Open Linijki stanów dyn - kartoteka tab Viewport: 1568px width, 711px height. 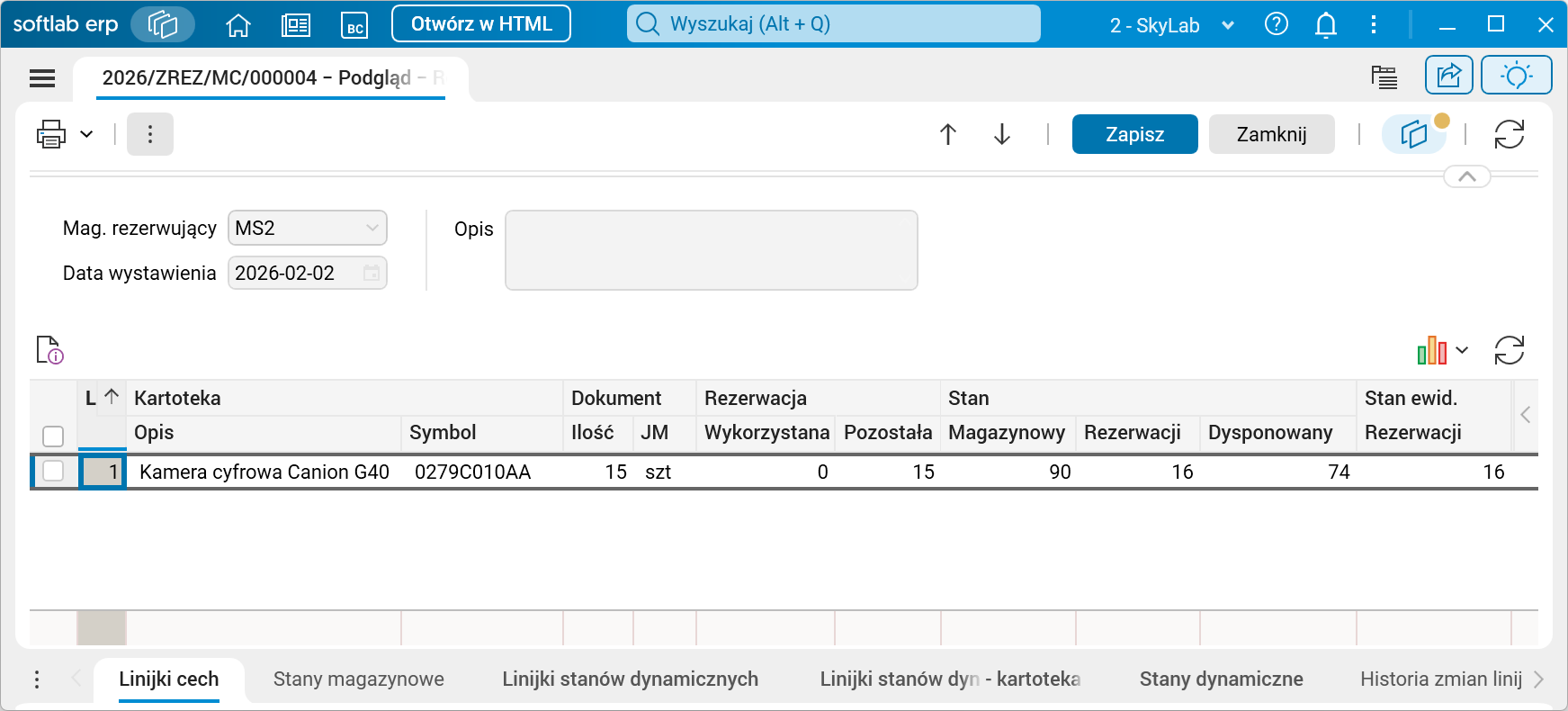(950, 679)
